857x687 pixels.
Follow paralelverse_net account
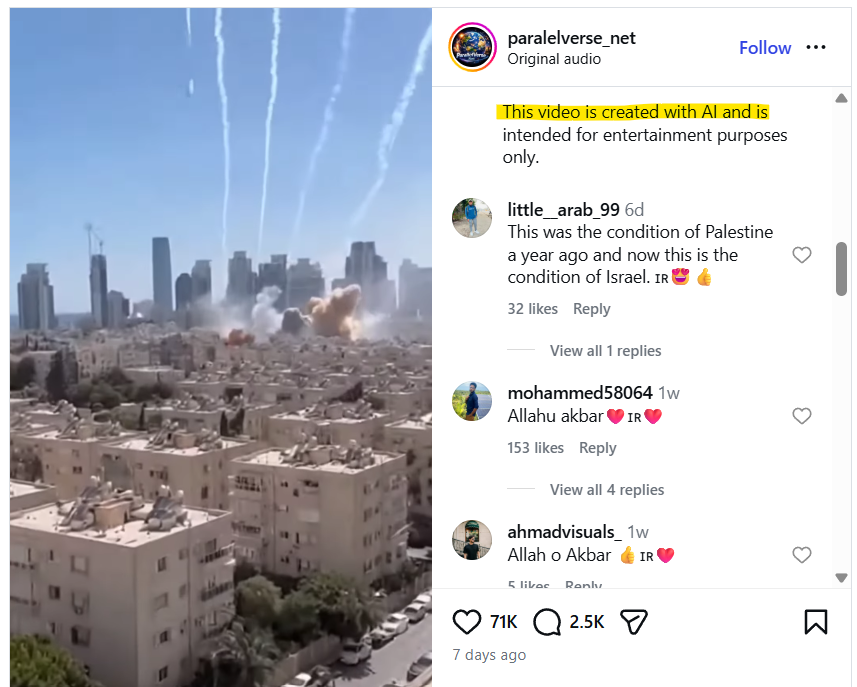click(765, 48)
